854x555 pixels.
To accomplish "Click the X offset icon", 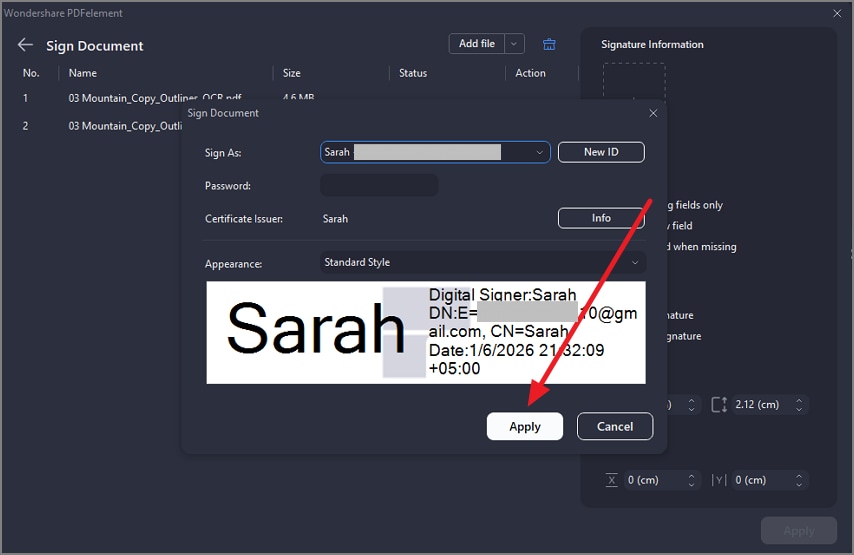I will 612,480.
